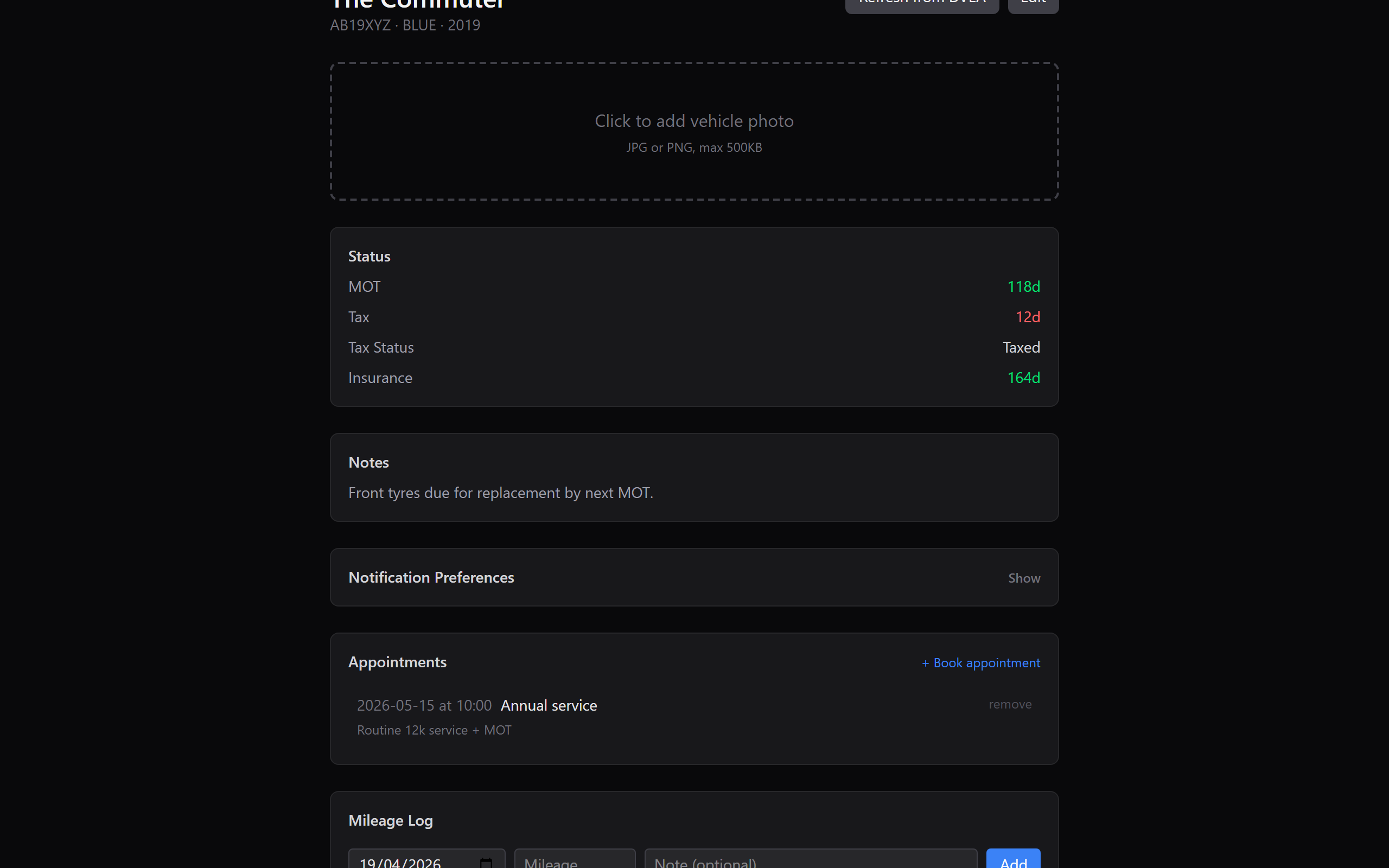Click the 164d Insurance status value

click(x=1023, y=377)
